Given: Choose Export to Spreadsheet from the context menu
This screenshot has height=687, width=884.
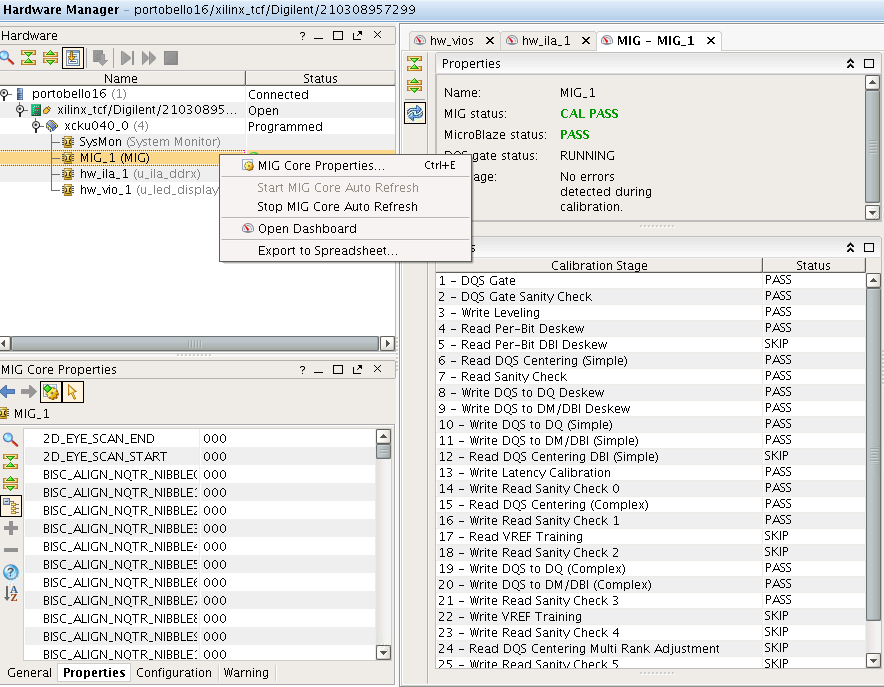Looking at the screenshot, I should click(x=327, y=251).
